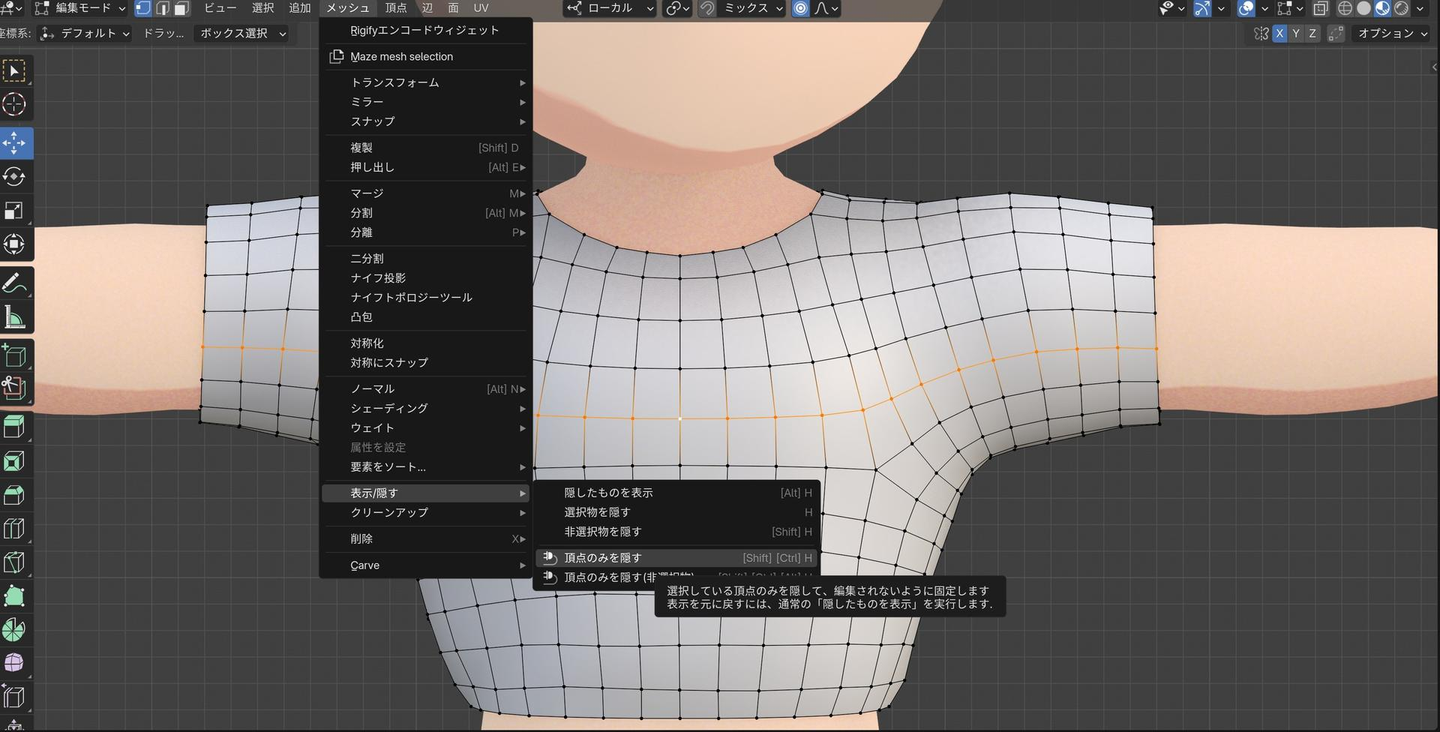Open the UV menu in header
This screenshot has width=1440, height=732.
481,8
